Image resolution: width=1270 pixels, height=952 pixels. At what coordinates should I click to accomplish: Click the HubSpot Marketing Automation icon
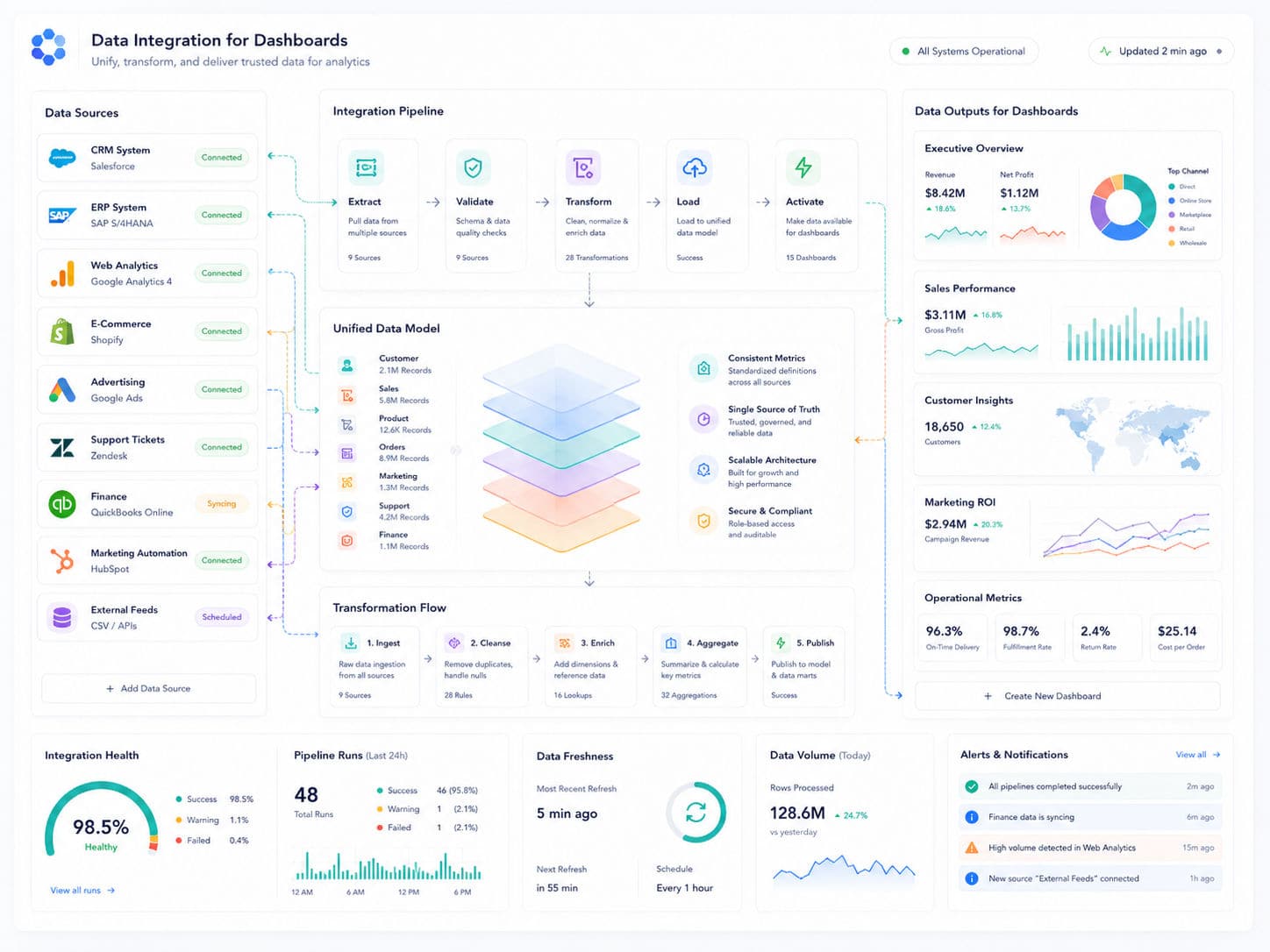click(62, 561)
